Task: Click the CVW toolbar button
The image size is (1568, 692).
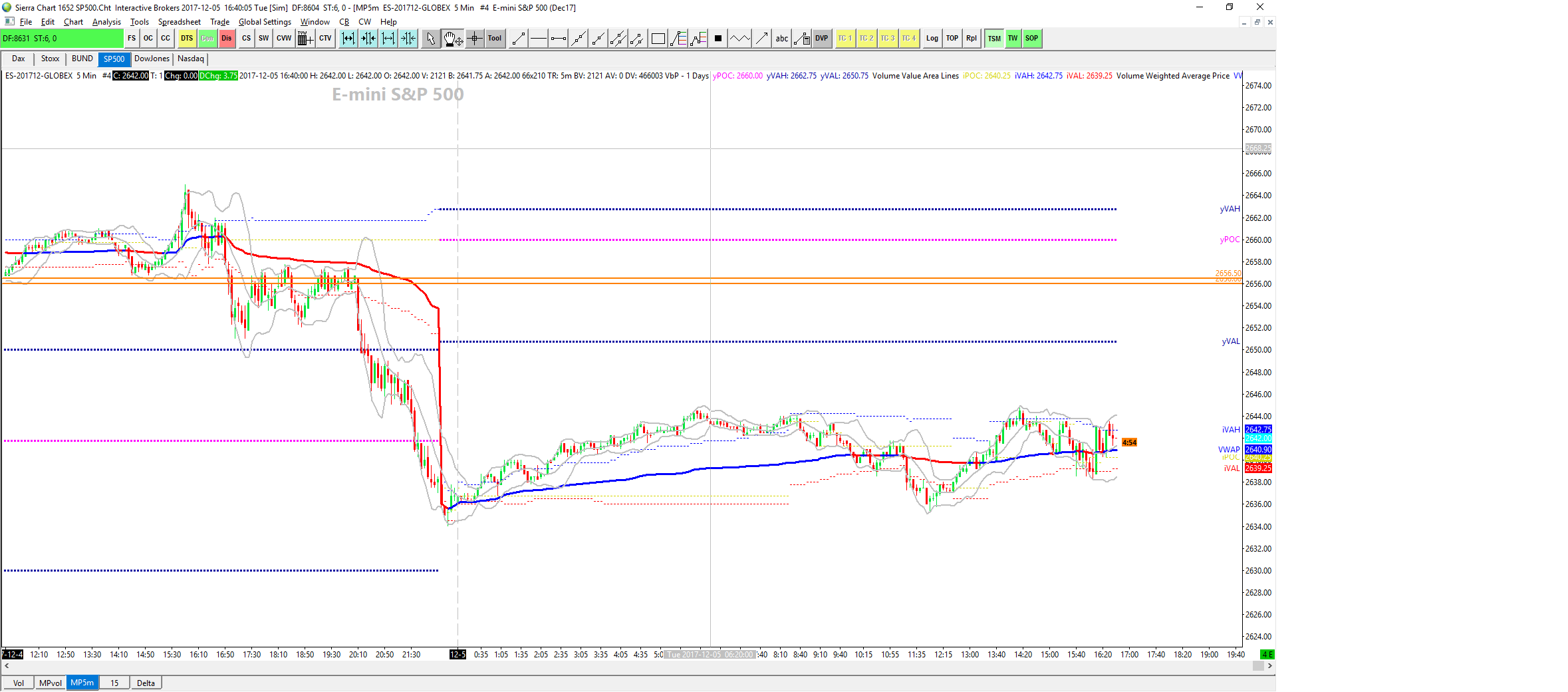Action: pyautogui.click(x=284, y=39)
